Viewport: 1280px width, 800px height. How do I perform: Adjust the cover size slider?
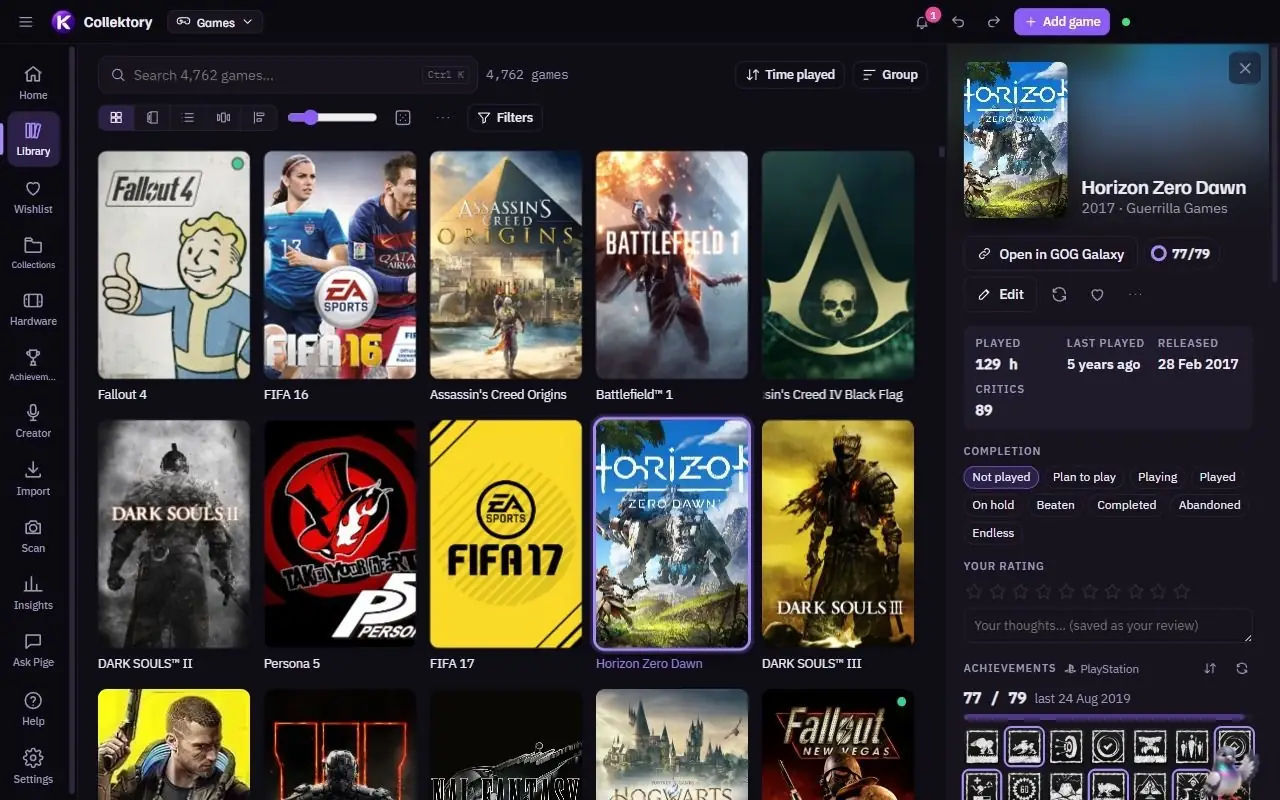[332, 118]
